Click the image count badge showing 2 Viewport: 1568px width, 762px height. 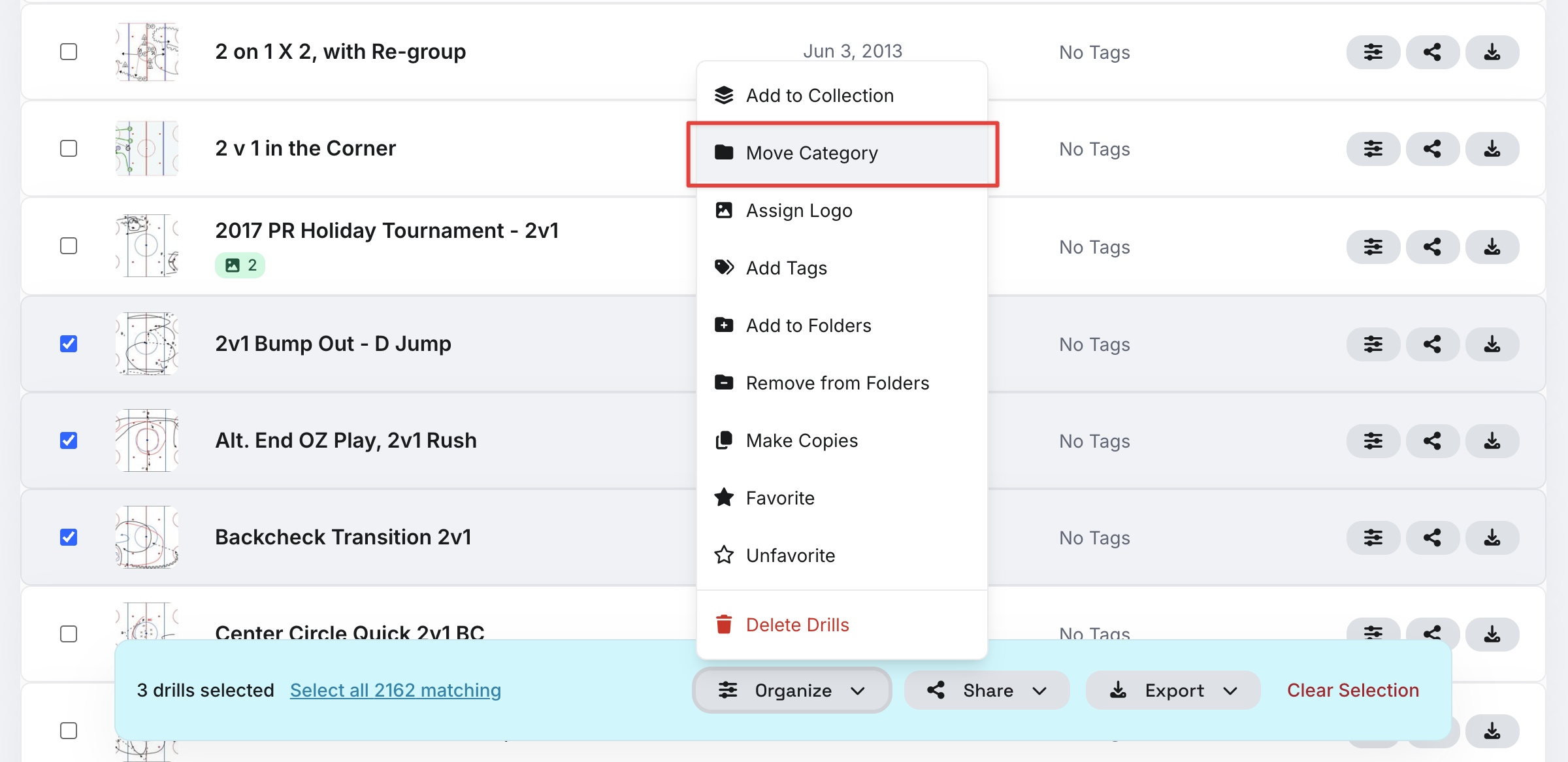240,265
